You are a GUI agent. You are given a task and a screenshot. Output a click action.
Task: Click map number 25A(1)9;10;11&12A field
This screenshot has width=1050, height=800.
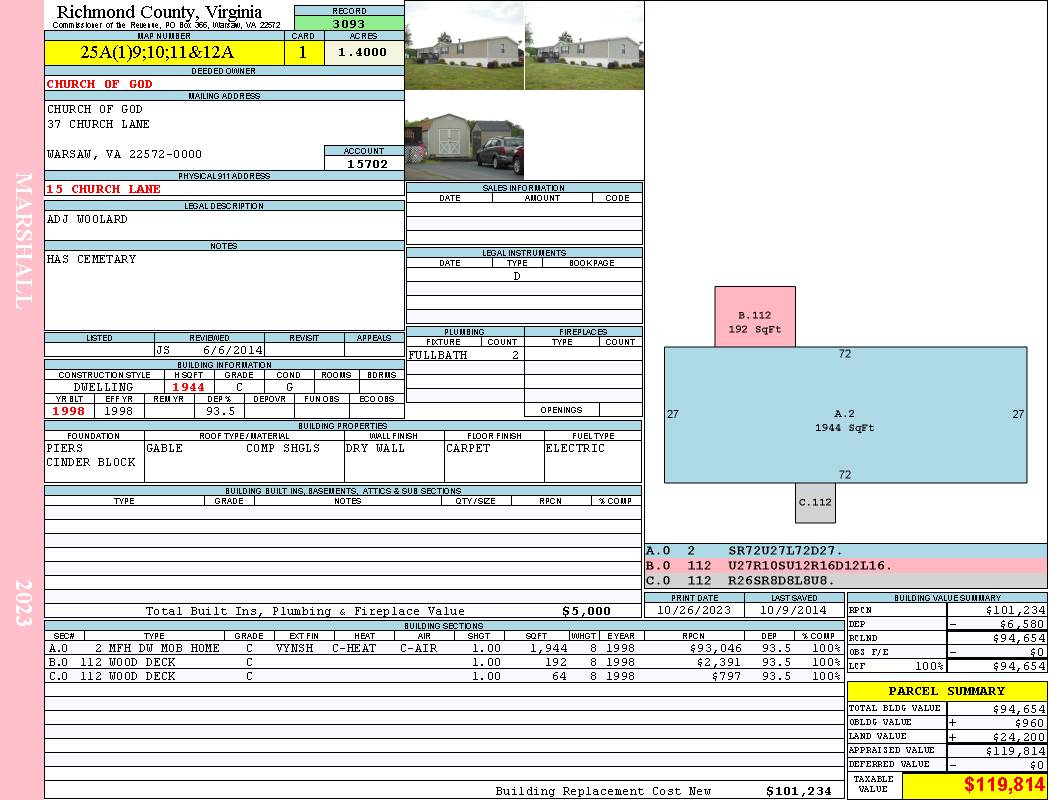(x=164, y=52)
